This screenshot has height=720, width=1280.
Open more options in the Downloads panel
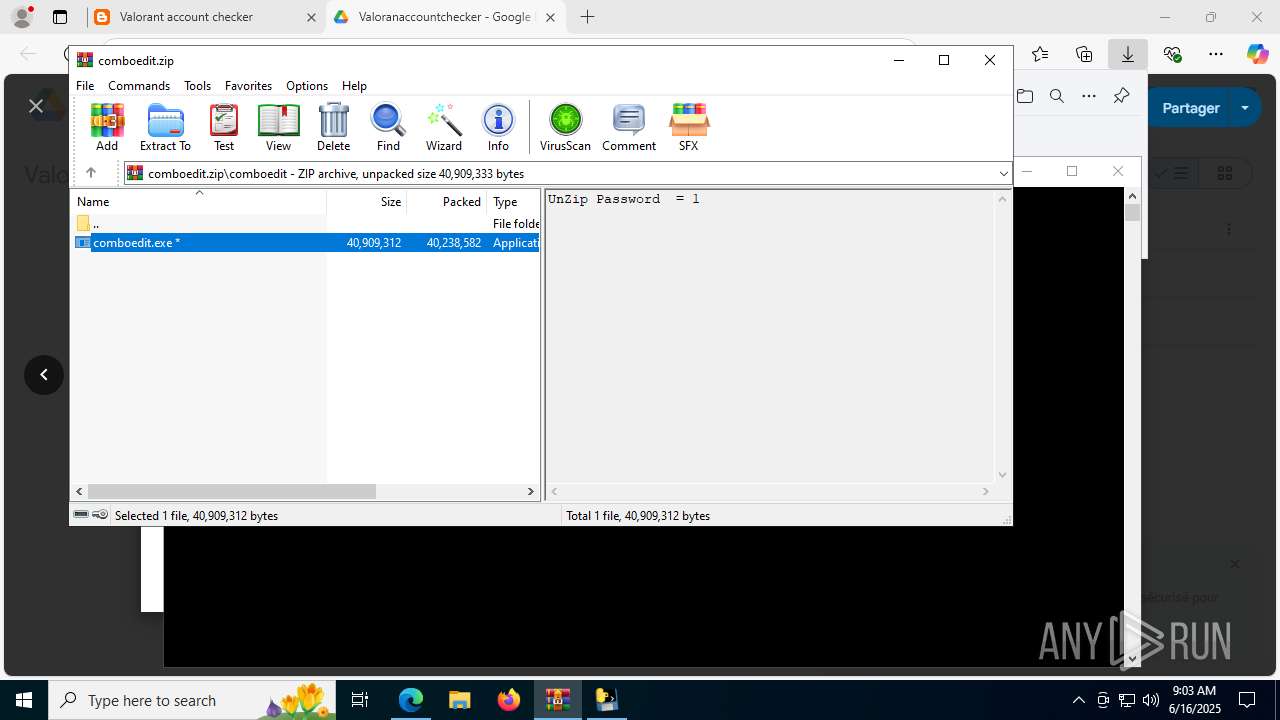[x=1089, y=96]
